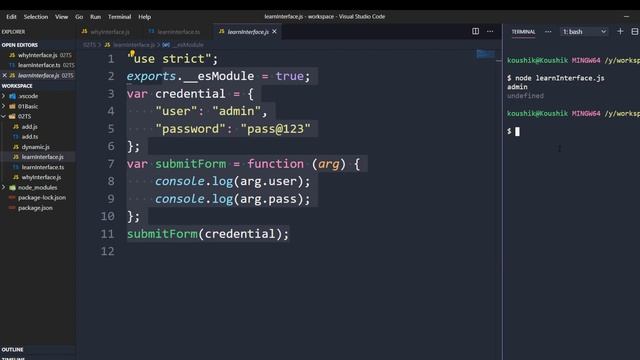The image size is (640, 360).
Task: Click the 02TS breadcrumb segment
Action: (89, 45)
